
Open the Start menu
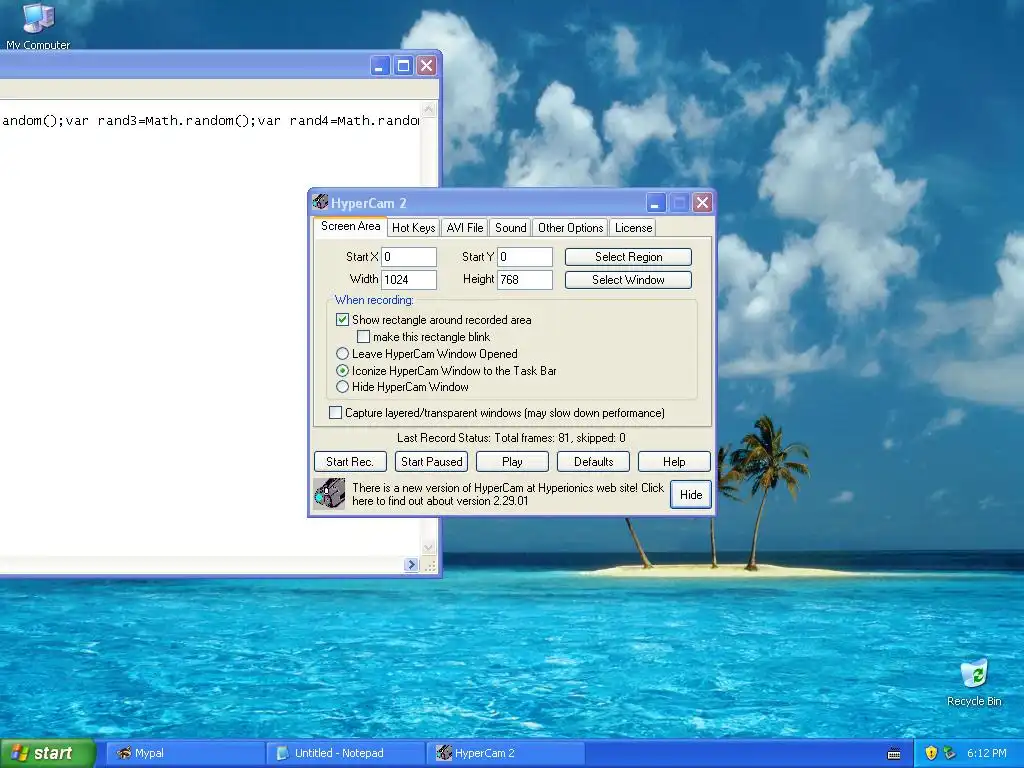(47, 753)
